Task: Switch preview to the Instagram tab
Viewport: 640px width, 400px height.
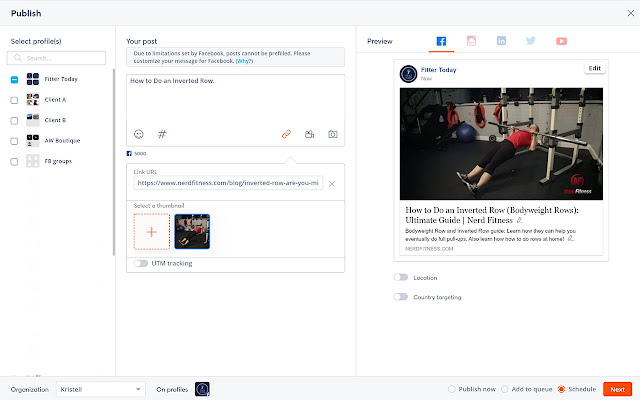Action: pyautogui.click(x=471, y=41)
